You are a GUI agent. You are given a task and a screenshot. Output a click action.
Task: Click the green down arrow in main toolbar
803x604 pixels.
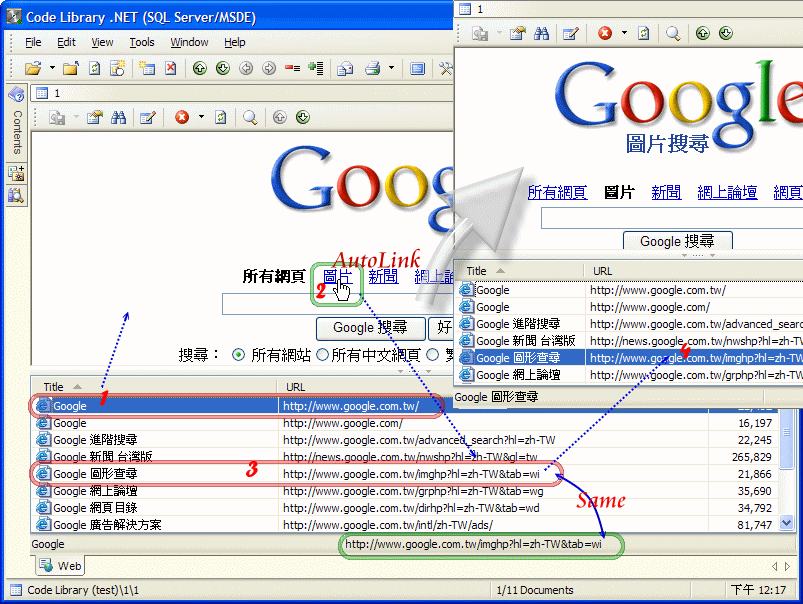223,68
